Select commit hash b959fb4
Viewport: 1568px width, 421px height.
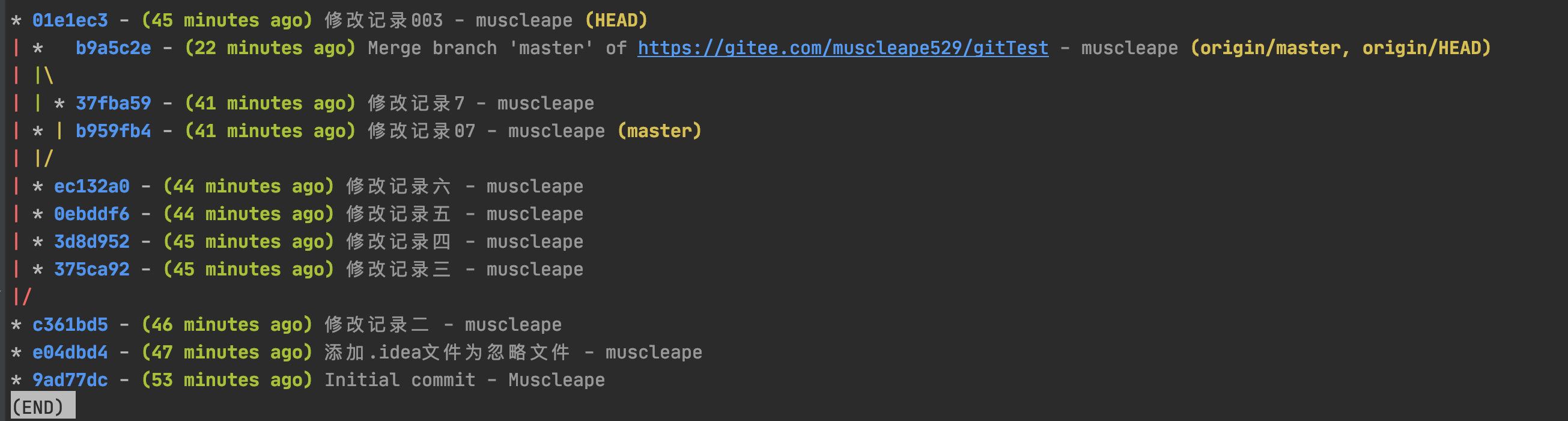113,131
